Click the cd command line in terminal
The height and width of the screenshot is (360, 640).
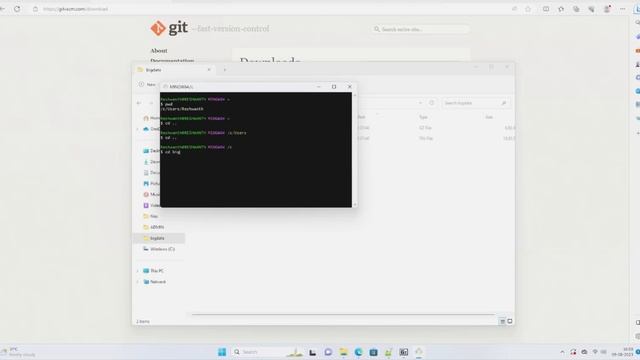pyautogui.click(x=170, y=152)
